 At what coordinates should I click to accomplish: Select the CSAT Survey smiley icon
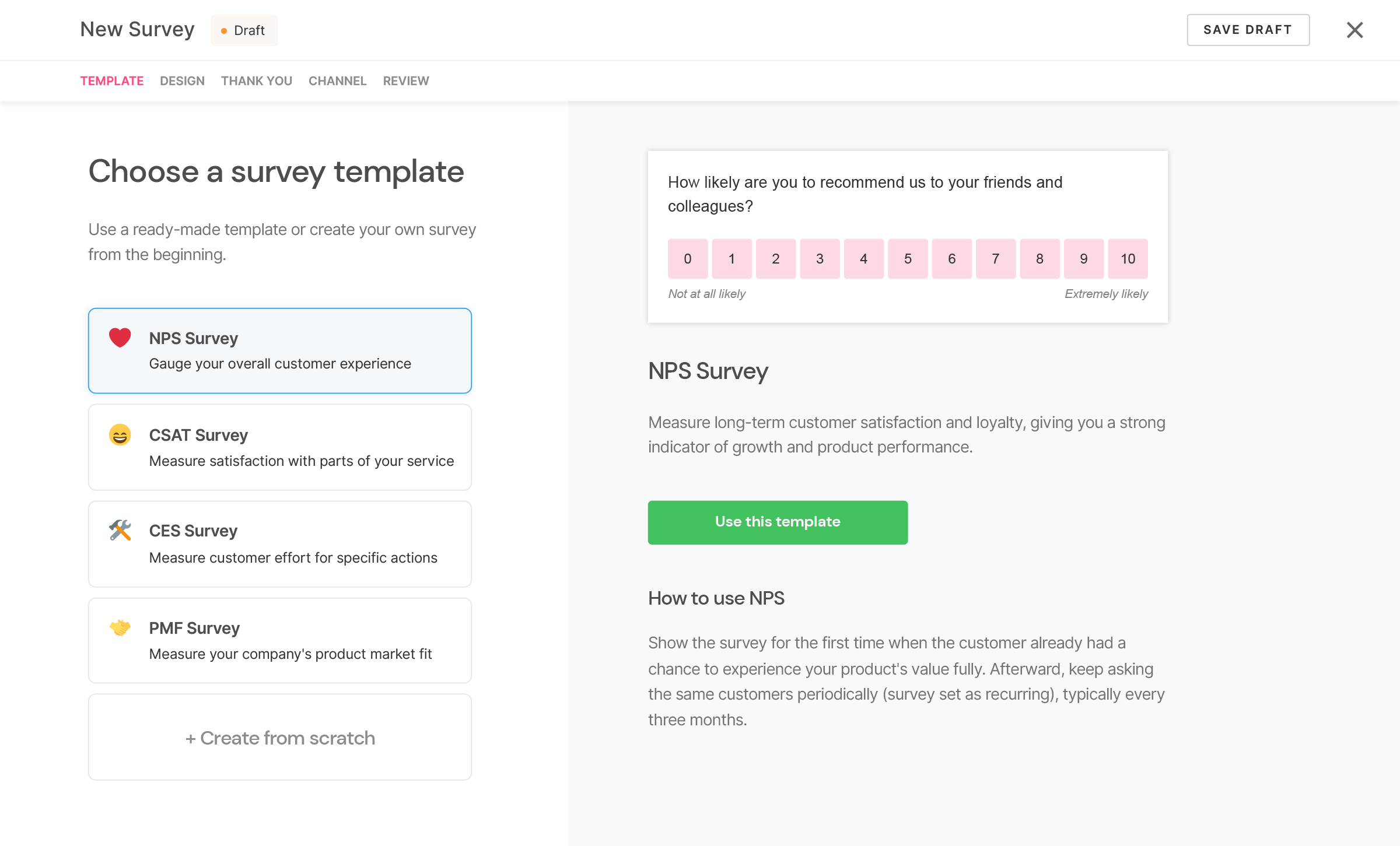(120, 434)
